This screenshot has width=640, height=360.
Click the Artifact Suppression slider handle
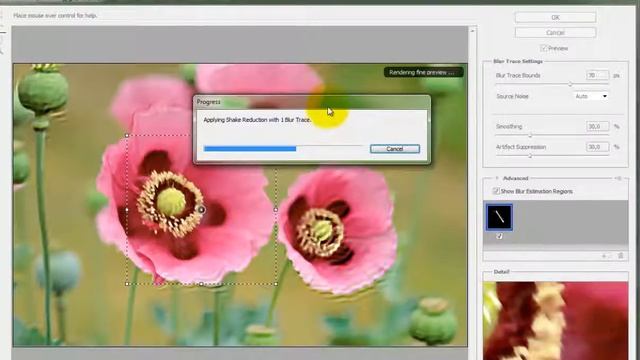point(530,156)
